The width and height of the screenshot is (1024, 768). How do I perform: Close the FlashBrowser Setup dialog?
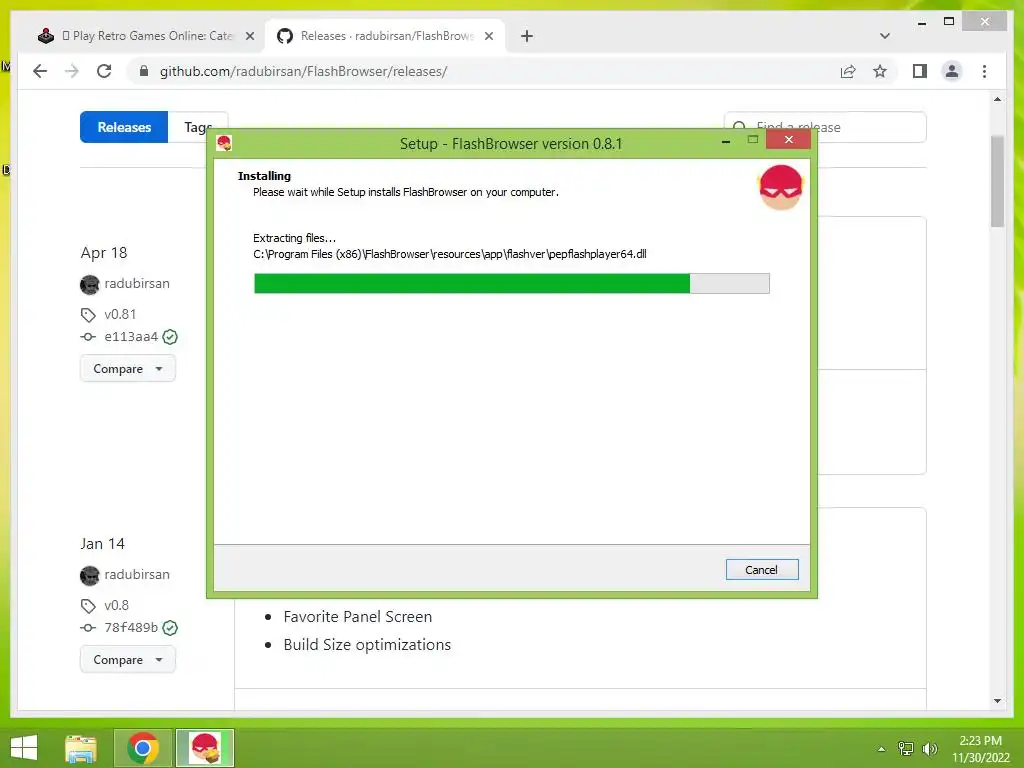click(788, 140)
